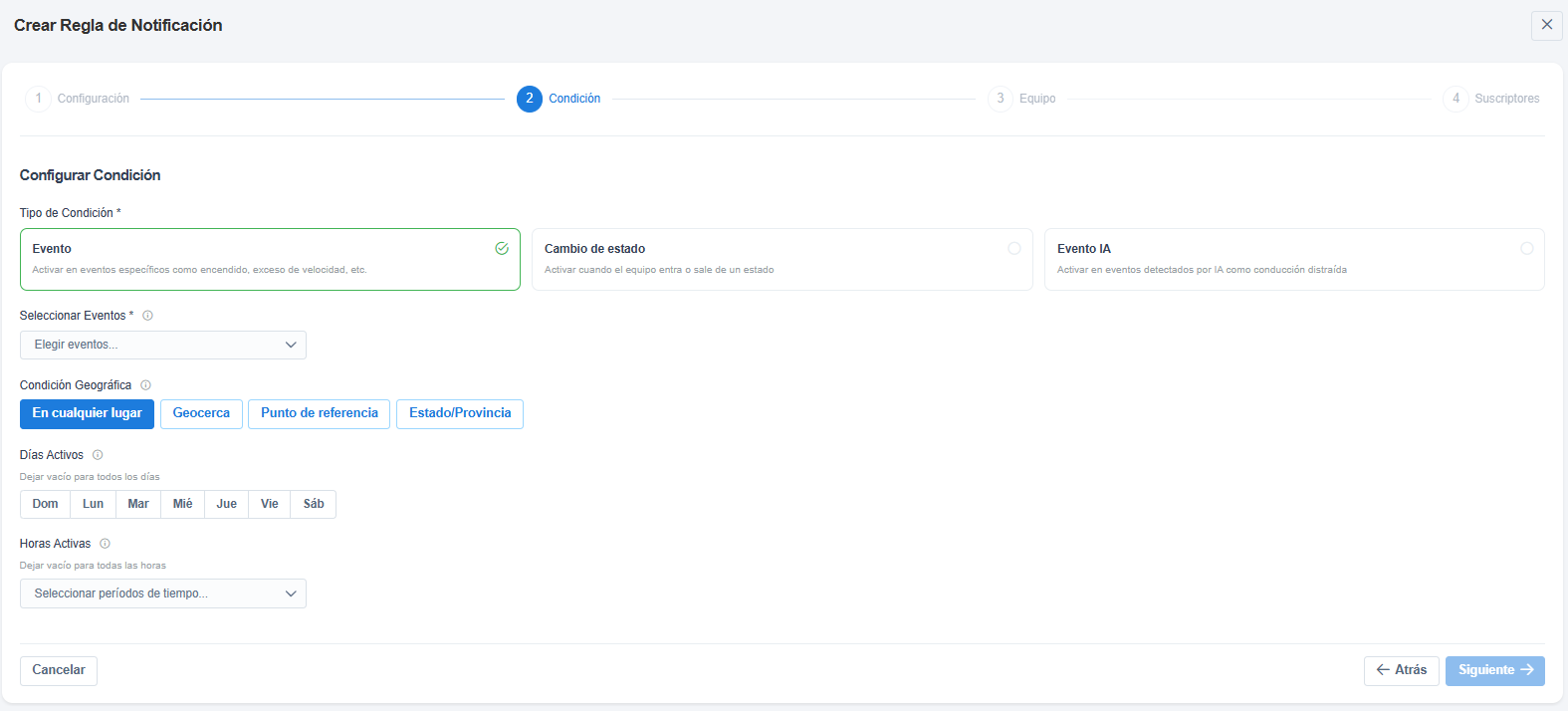Click info icon next to Condición Geográfica
This screenshot has width=1568, height=711.
pyautogui.click(x=145, y=385)
